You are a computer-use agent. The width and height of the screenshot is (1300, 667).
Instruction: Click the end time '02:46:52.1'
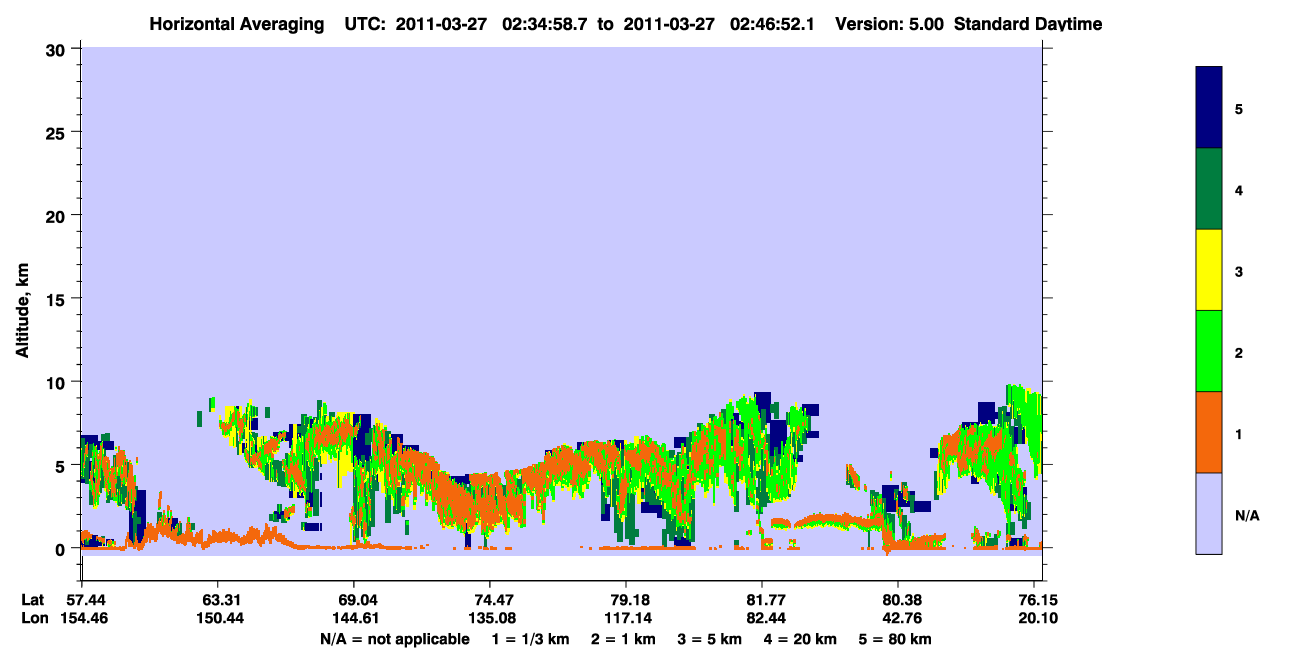pos(774,24)
